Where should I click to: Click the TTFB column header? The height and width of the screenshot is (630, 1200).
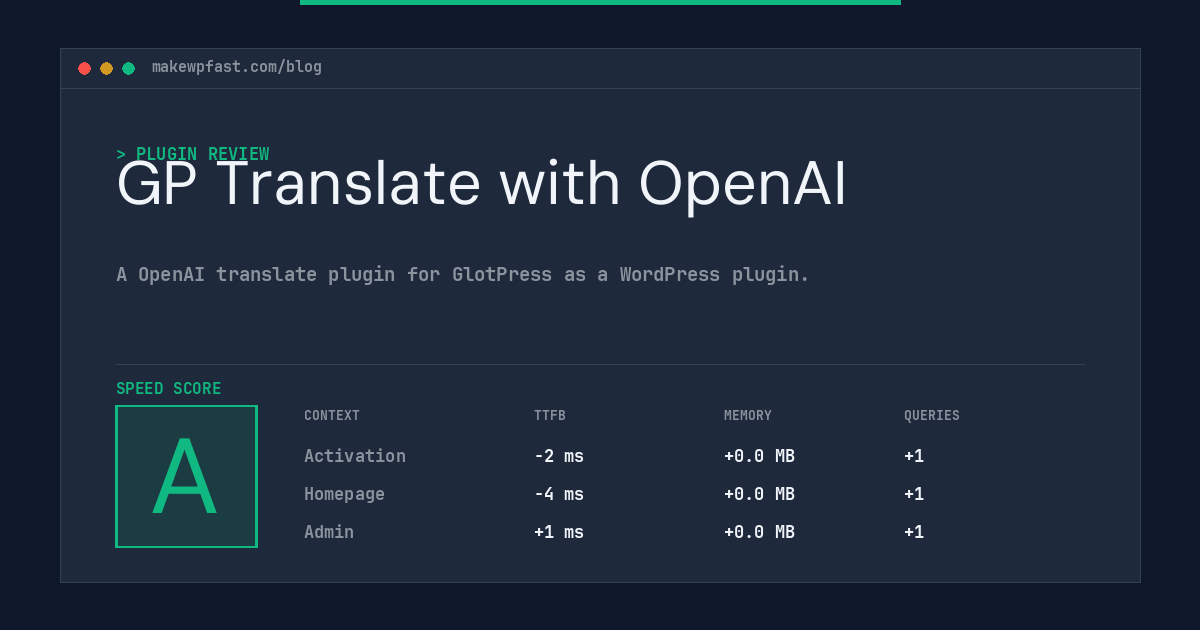[x=550, y=416]
